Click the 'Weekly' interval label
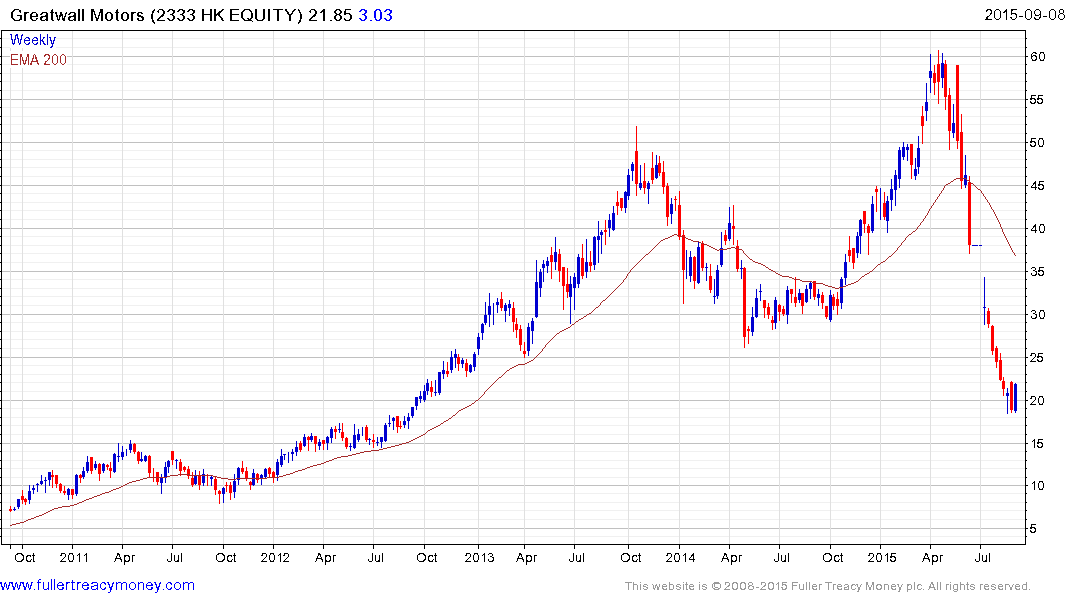The height and width of the screenshot is (600, 1075). tap(33, 40)
